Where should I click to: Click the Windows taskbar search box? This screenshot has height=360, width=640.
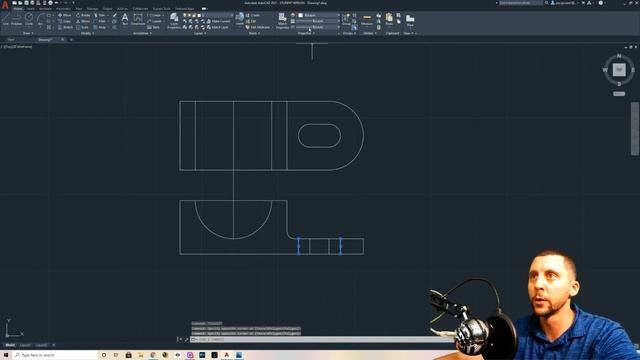click(55, 355)
